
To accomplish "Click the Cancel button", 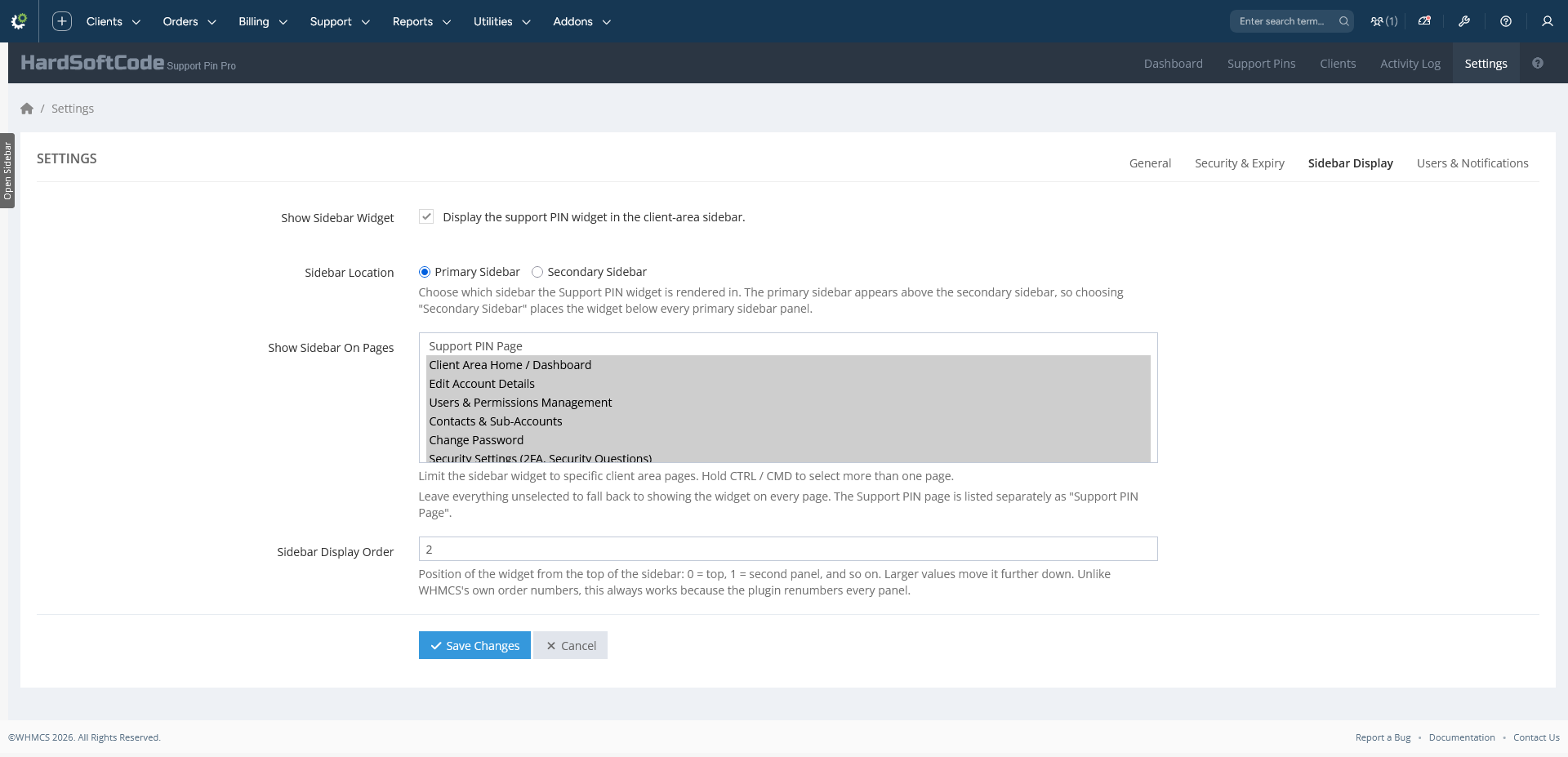I will (x=571, y=645).
